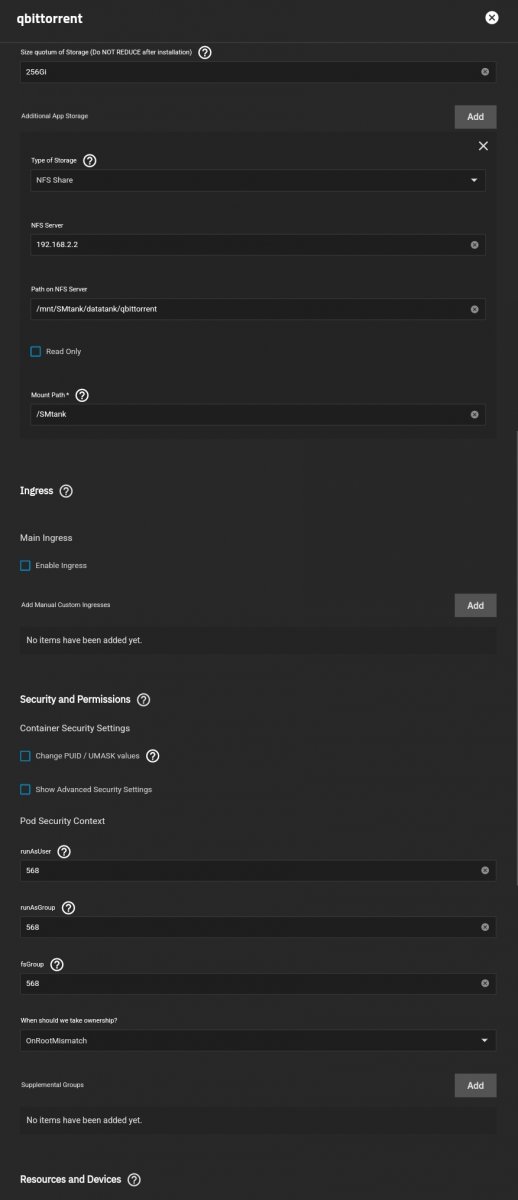The width and height of the screenshot is (518, 1200).
Task: Show Type of Storage help tooltip
Action: (x=89, y=160)
